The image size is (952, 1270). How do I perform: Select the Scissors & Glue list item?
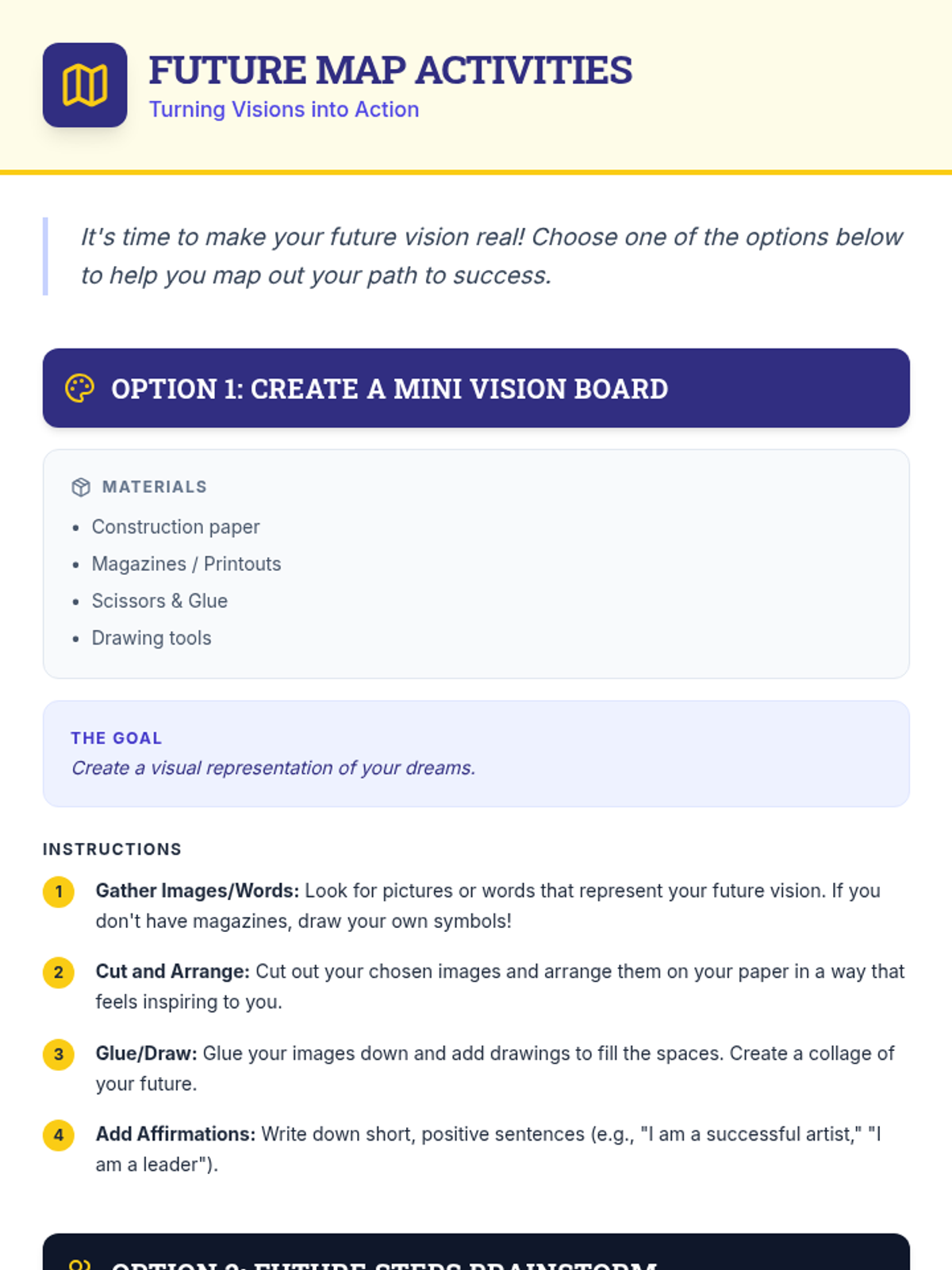point(159,601)
